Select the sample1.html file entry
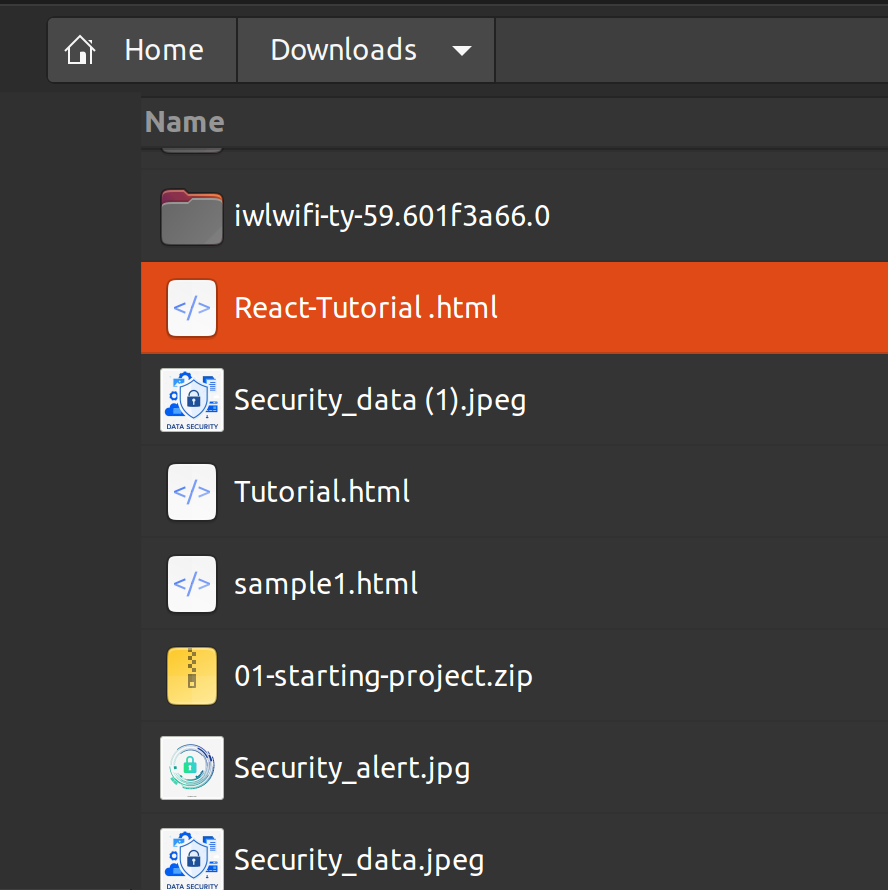 (326, 584)
